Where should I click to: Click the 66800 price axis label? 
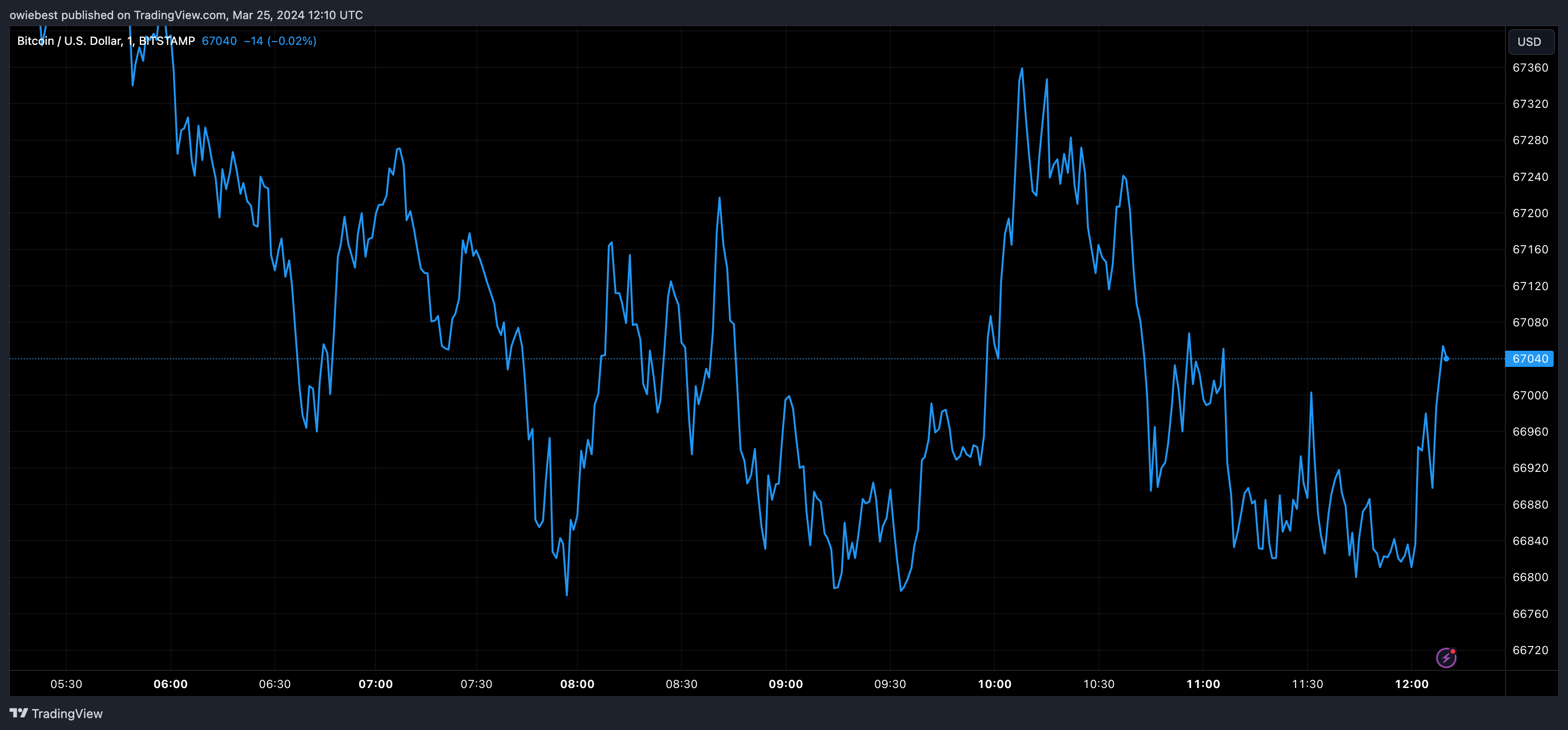[1530, 577]
